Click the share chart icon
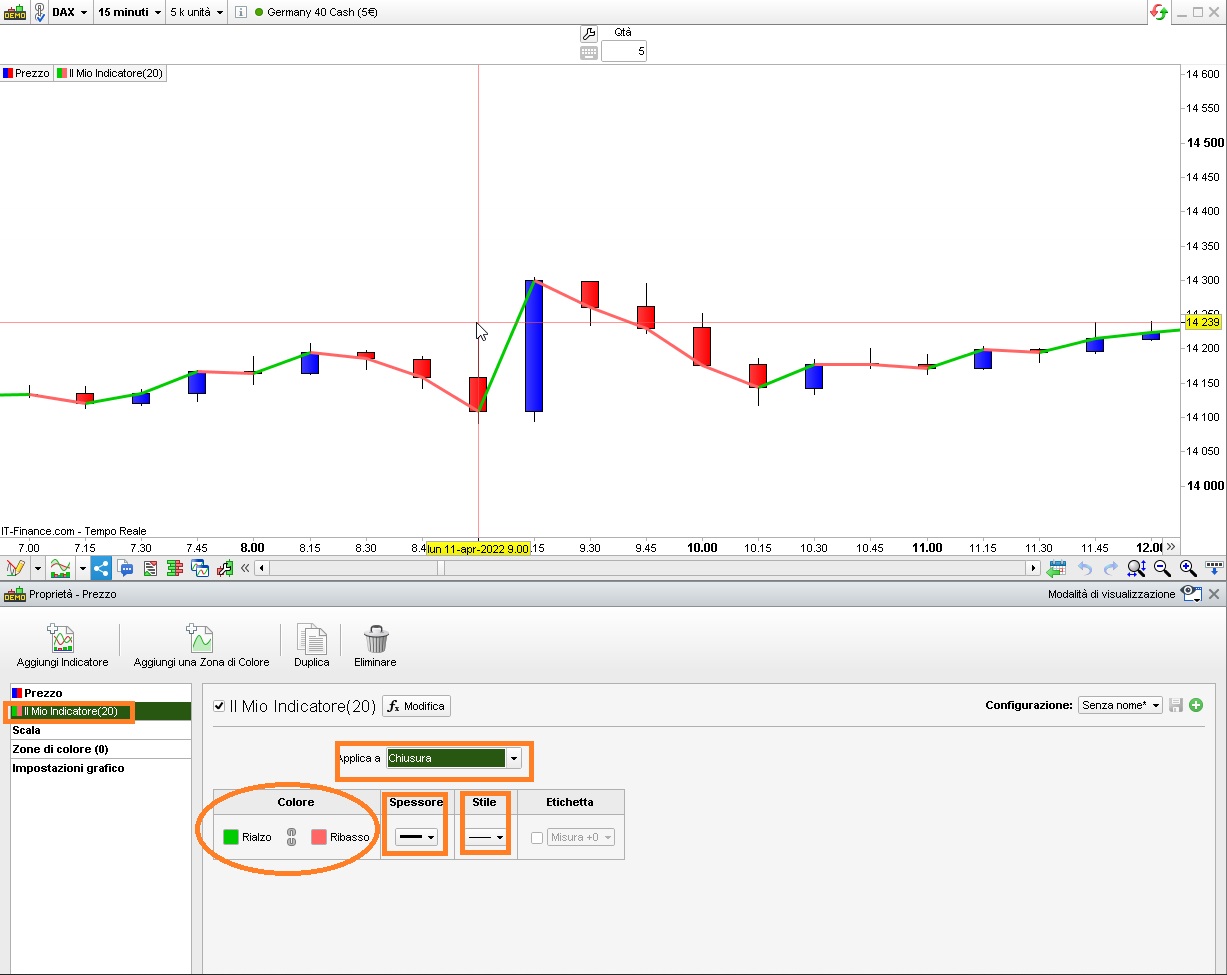The image size is (1227, 975). [x=101, y=569]
